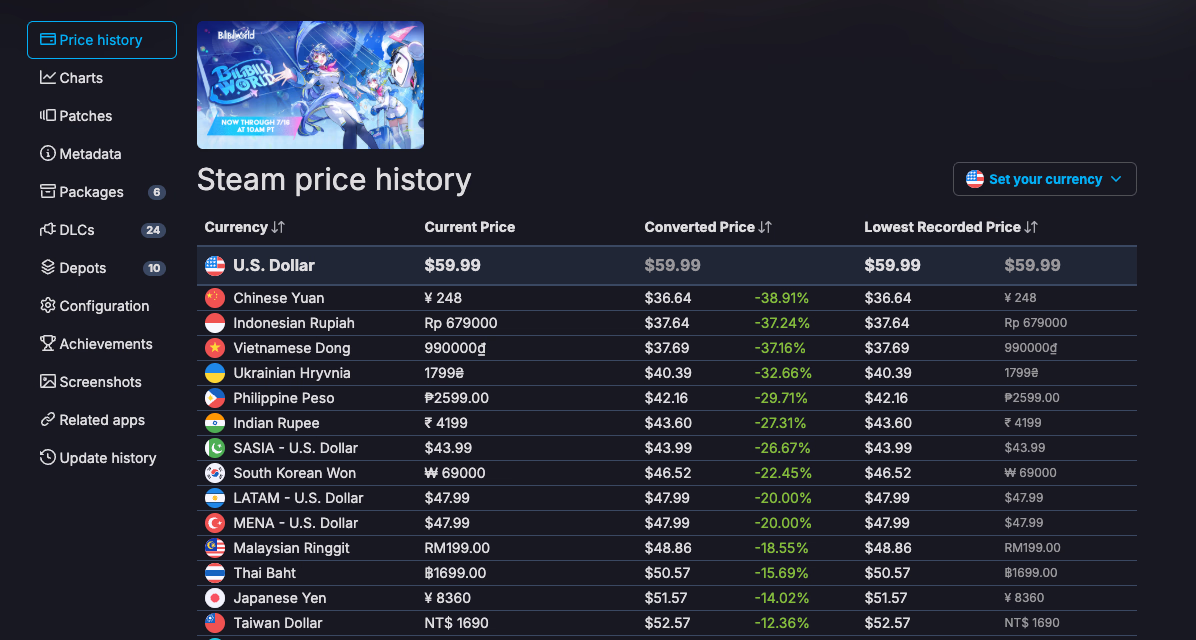Sort by Converted Price column
Screen dimensions: 1196x640
coord(708,227)
